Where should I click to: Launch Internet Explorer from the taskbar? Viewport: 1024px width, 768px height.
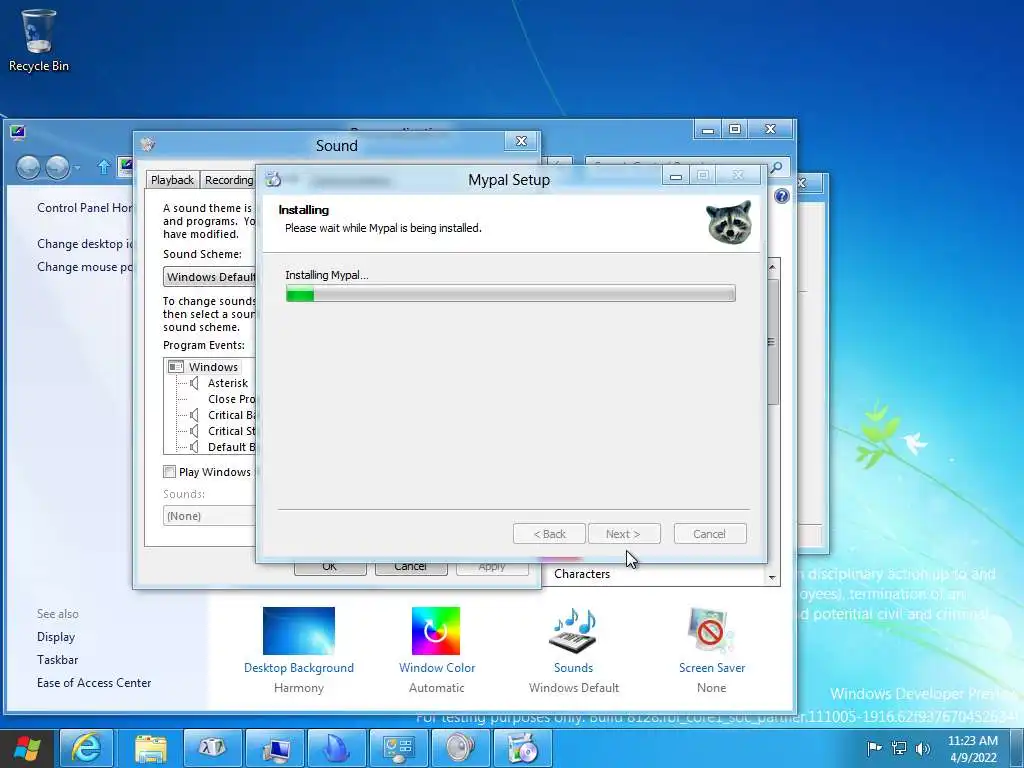[x=87, y=748]
